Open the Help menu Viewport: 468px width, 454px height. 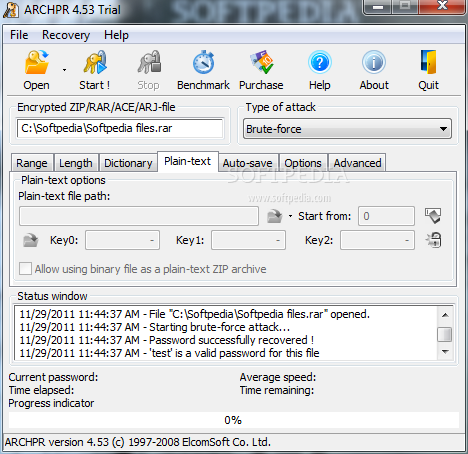pyautogui.click(x=116, y=35)
